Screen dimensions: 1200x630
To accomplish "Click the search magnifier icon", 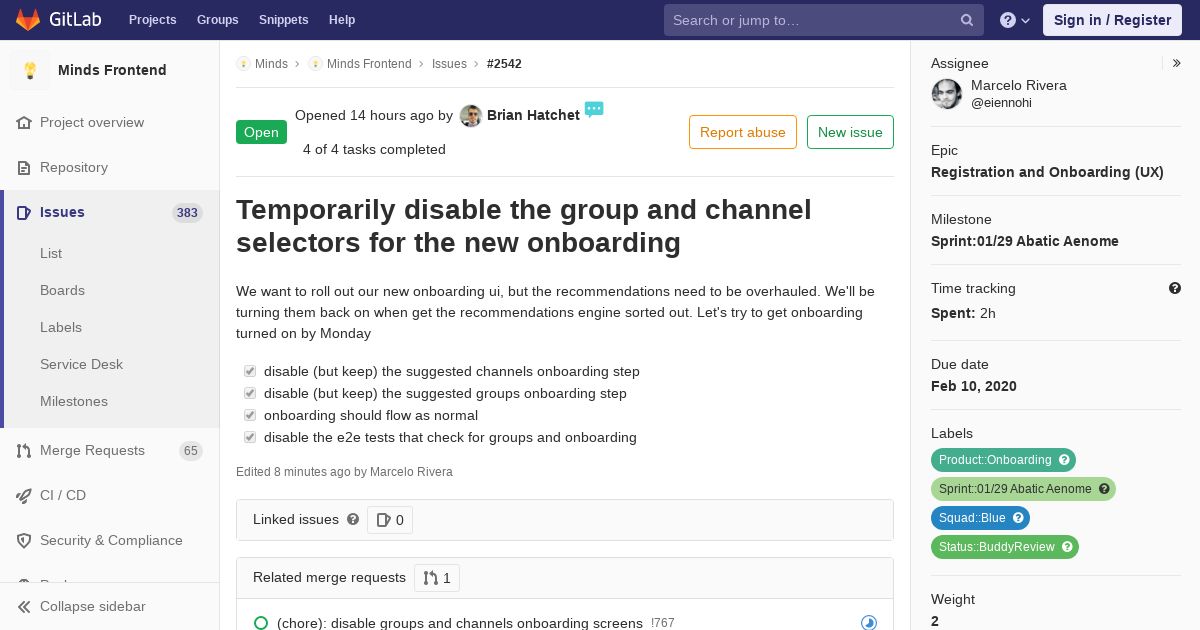I will pyautogui.click(x=967, y=20).
